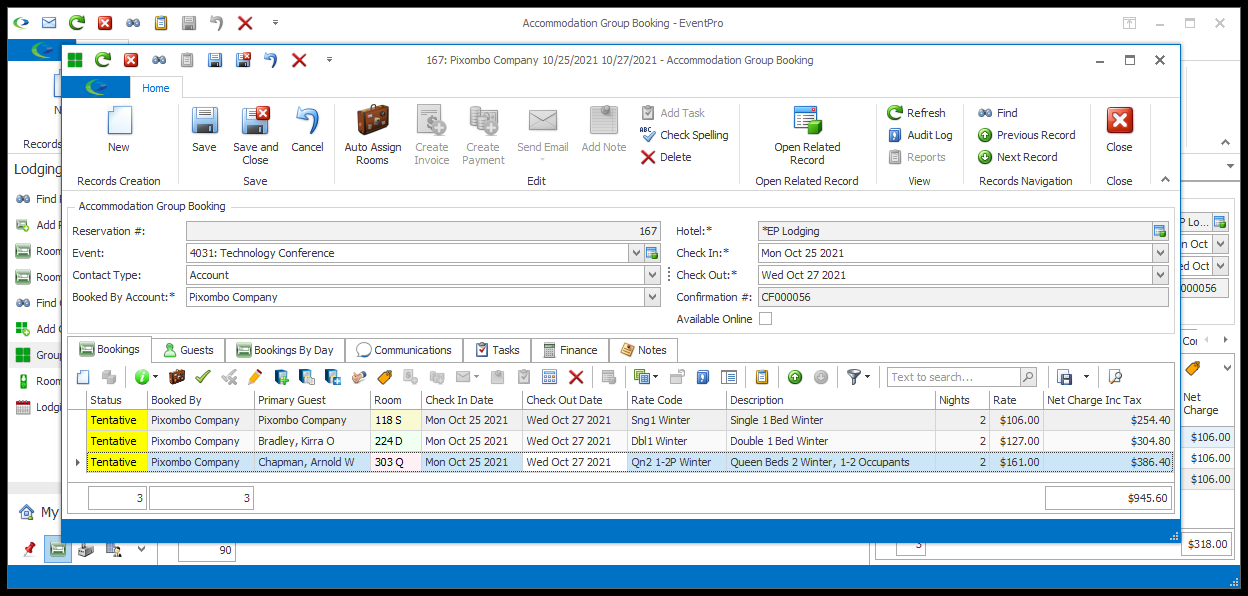The image size is (1248, 596).
Task: Click the pin icon in the main window's bottom-left bar
Action: (29, 549)
